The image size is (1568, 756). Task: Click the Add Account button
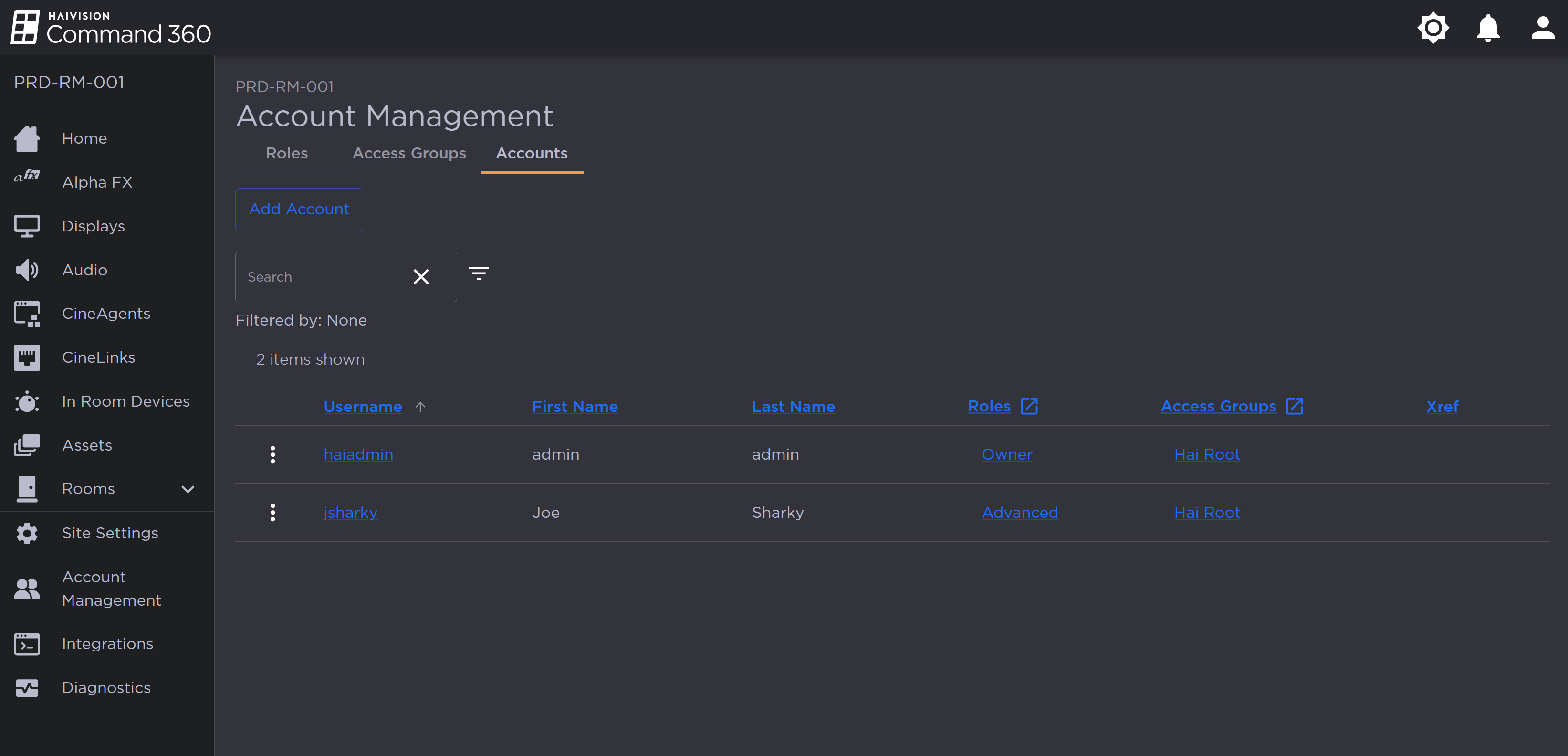tap(299, 209)
